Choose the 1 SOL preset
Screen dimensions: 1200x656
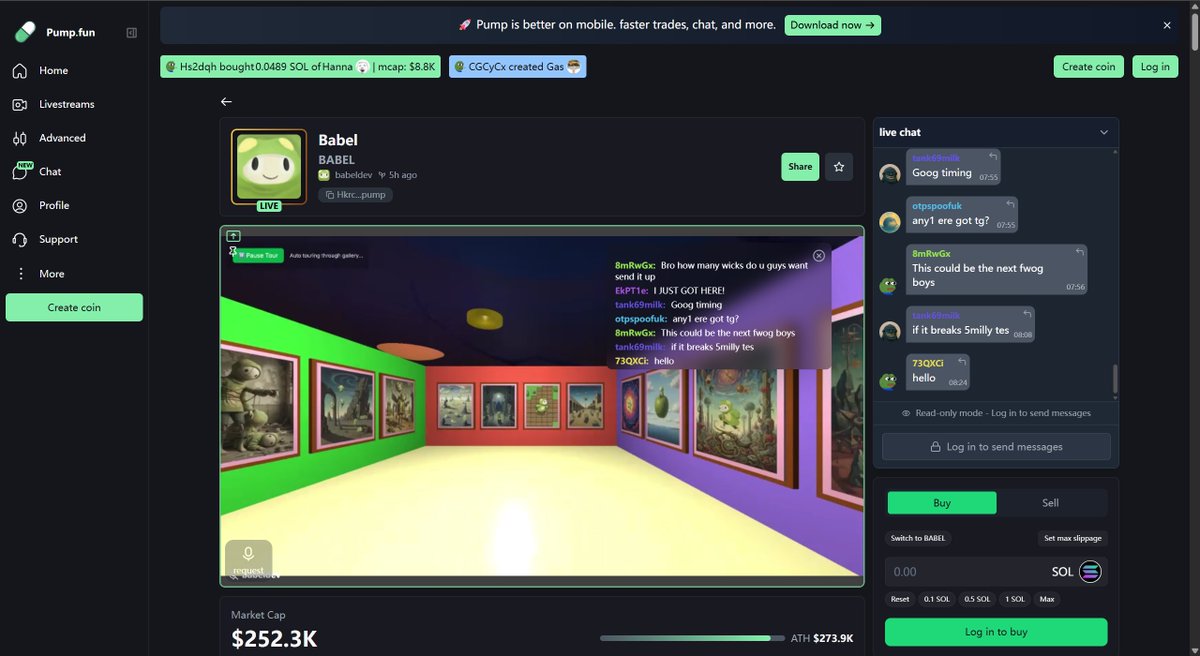click(1014, 599)
